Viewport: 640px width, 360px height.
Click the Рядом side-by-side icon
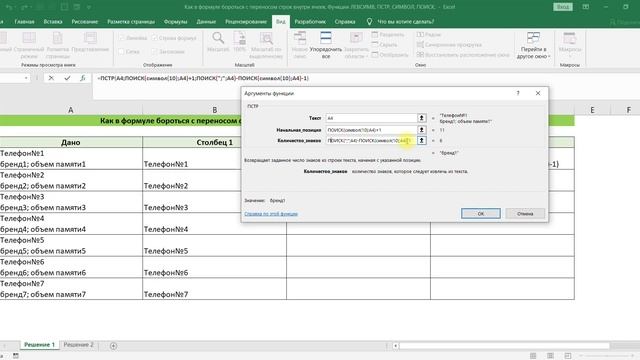(x=429, y=35)
